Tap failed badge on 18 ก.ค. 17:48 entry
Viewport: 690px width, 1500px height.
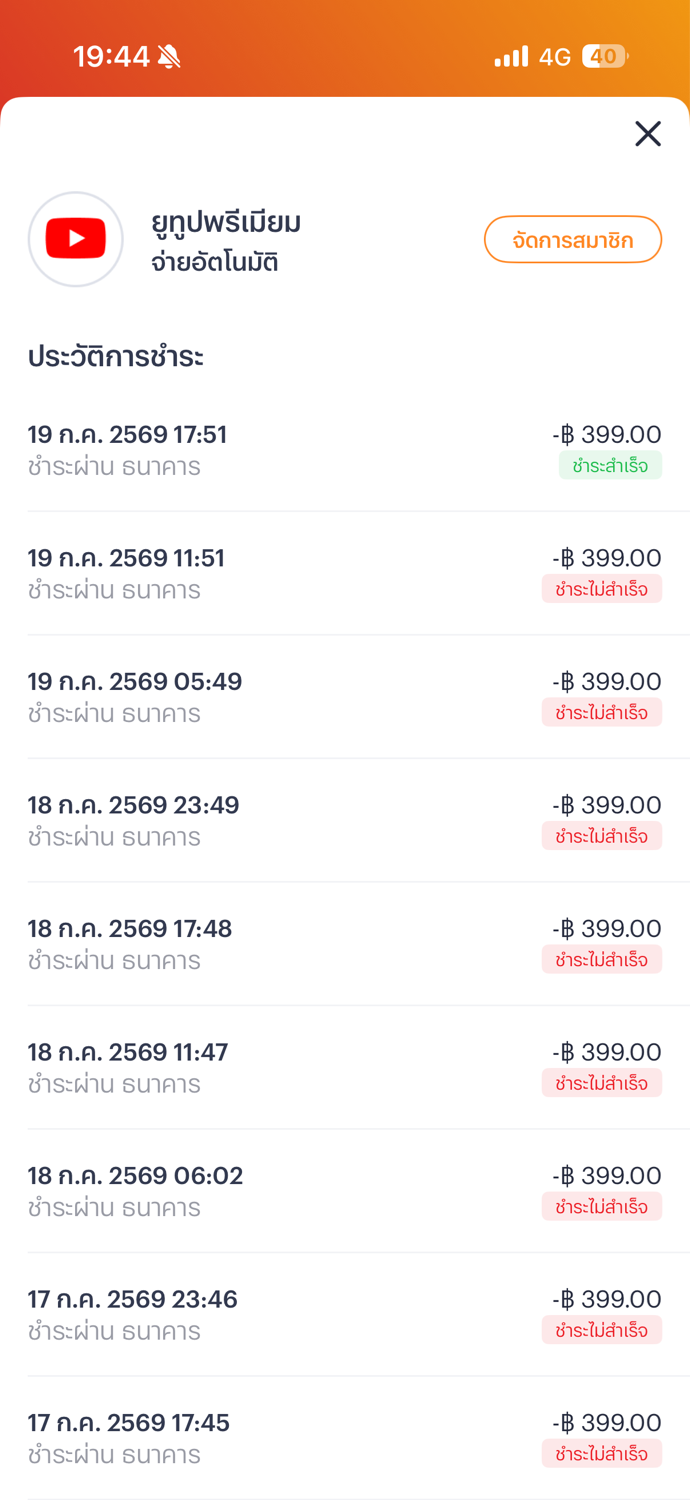pyautogui.click(x=602, y=959)
